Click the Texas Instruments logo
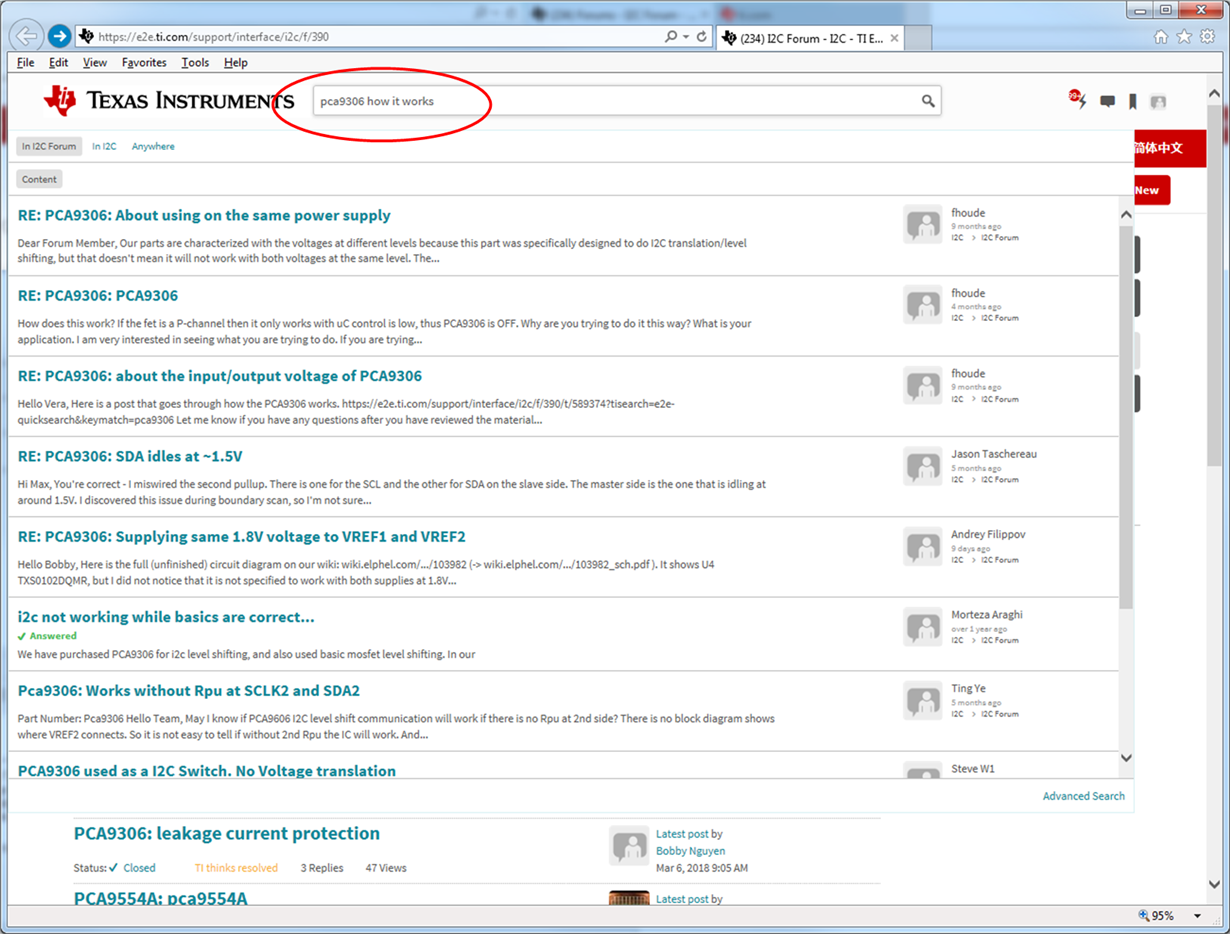Screen dimensions: 1230x934 [x=168, y=100]
